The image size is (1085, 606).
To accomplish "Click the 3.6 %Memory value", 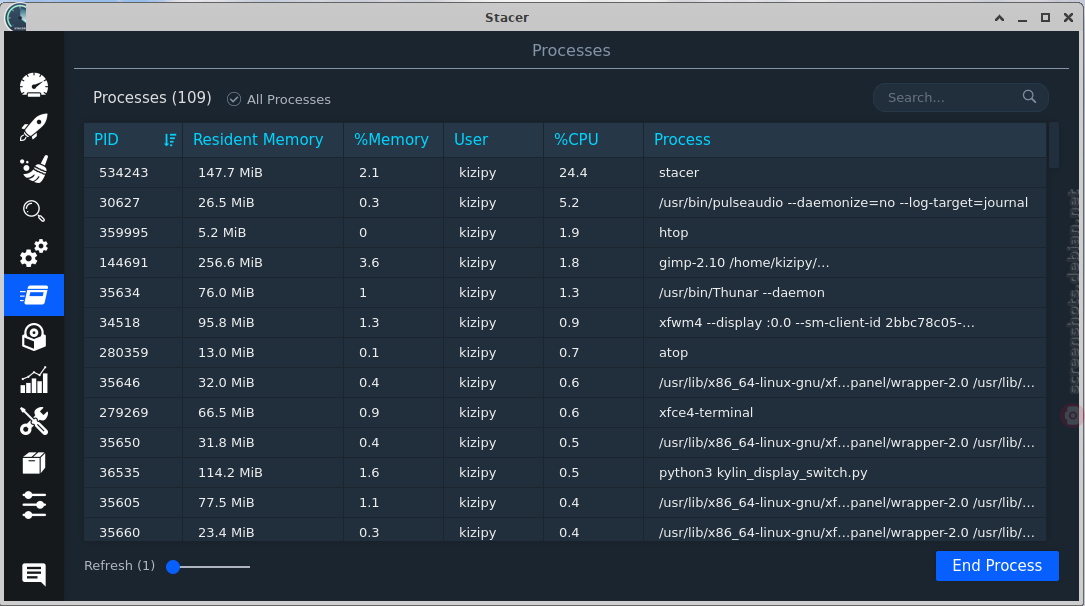I will point(369,263).
